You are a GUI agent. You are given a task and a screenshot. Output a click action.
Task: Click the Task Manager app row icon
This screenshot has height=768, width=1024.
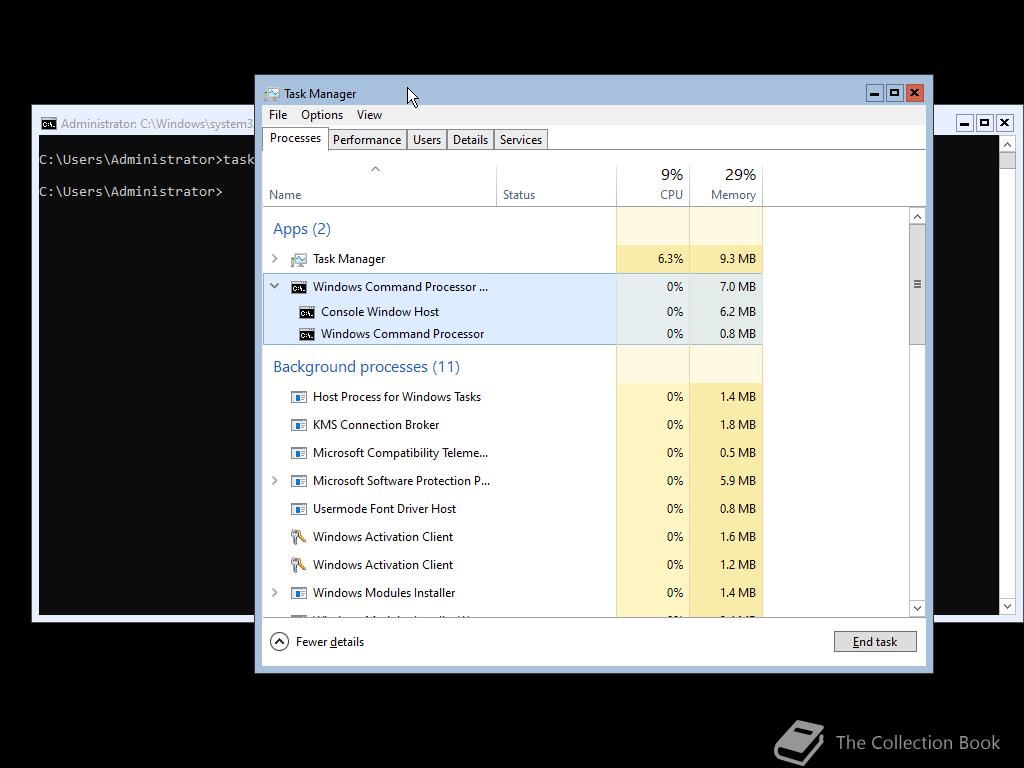pos(298,259)
